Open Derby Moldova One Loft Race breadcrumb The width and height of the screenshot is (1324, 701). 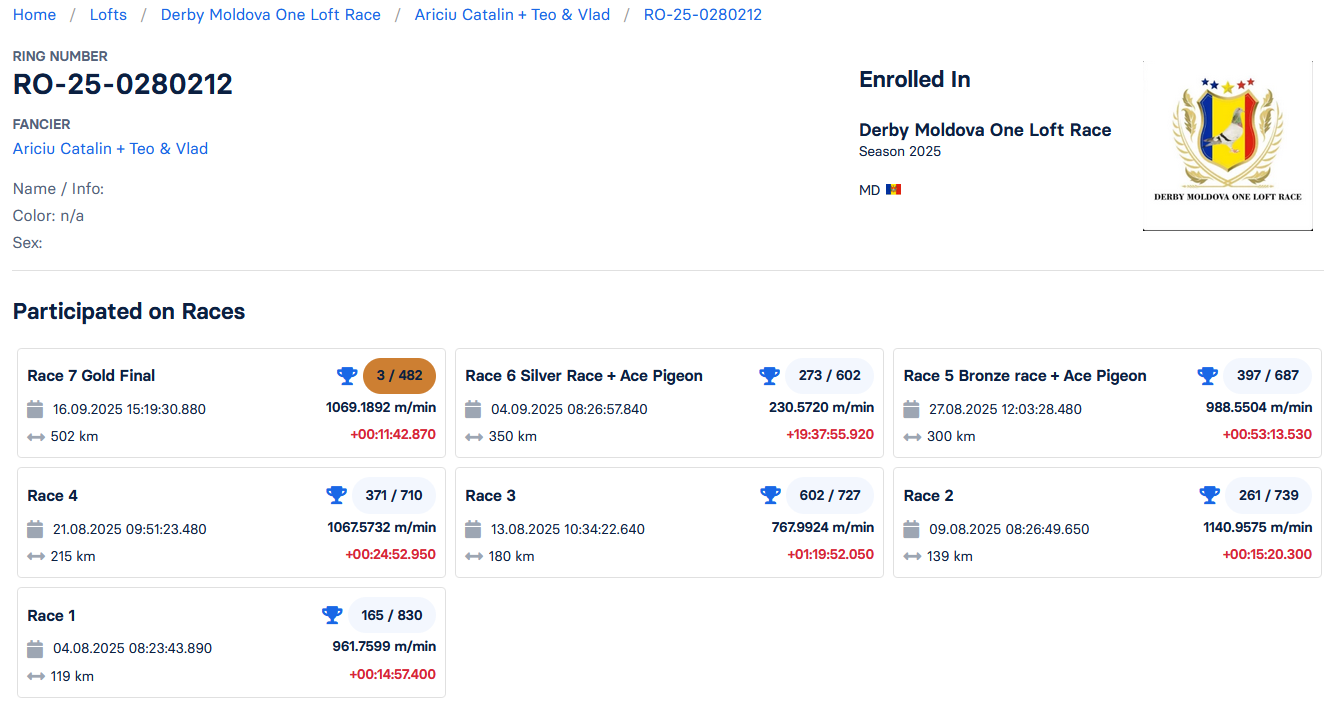270,15
